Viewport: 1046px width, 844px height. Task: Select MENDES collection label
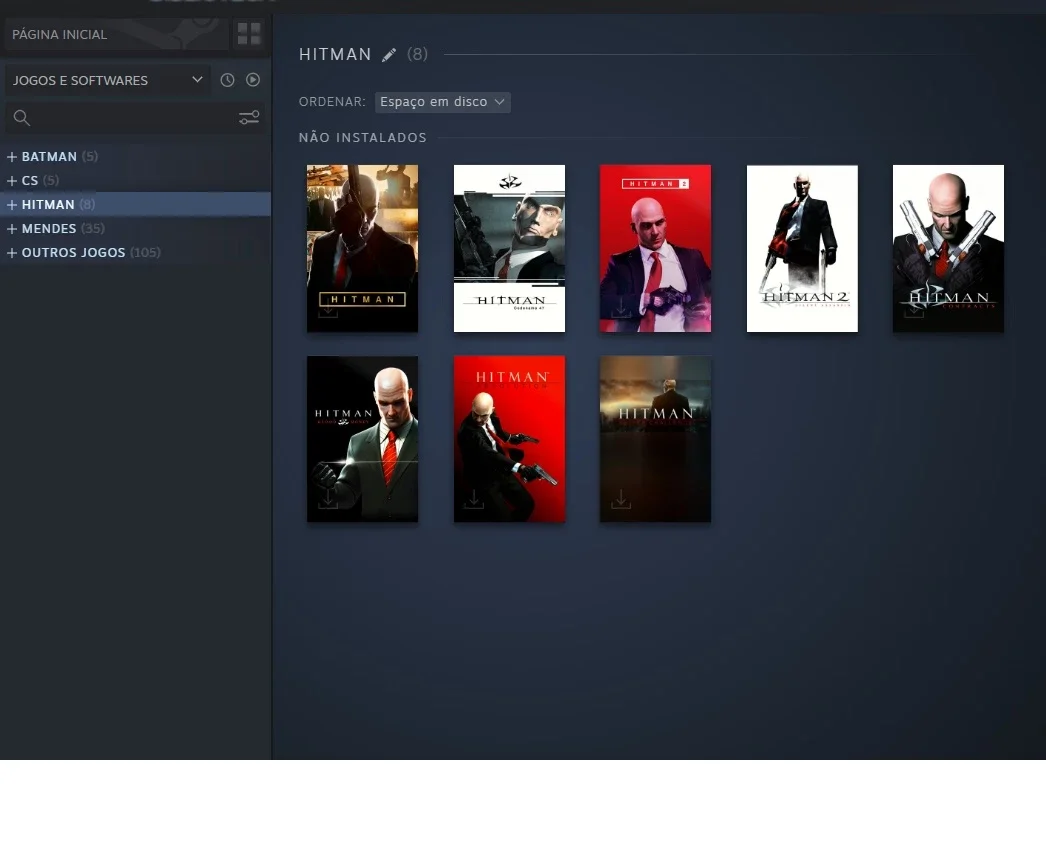click(49, 229)
